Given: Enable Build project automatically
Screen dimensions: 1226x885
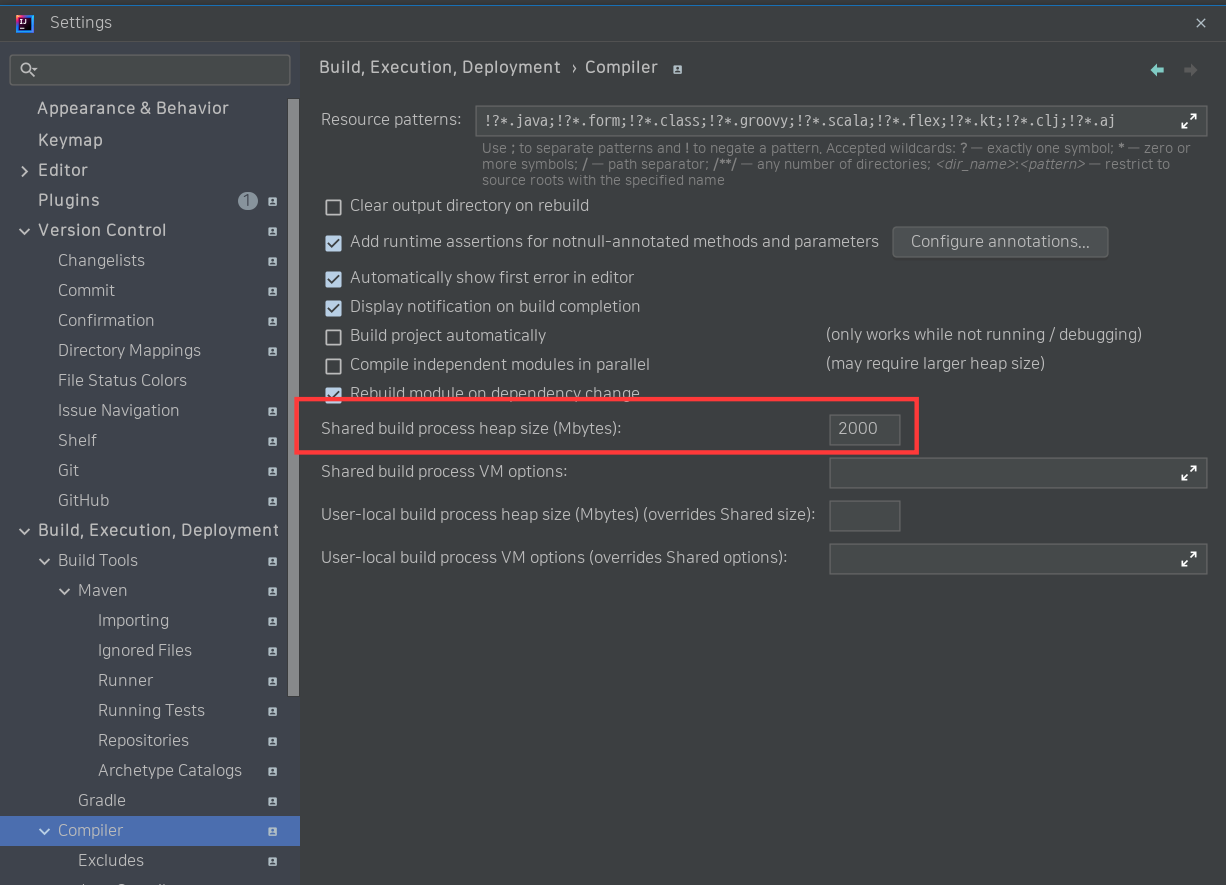Looking at the screenshot, I should [333, 337].
